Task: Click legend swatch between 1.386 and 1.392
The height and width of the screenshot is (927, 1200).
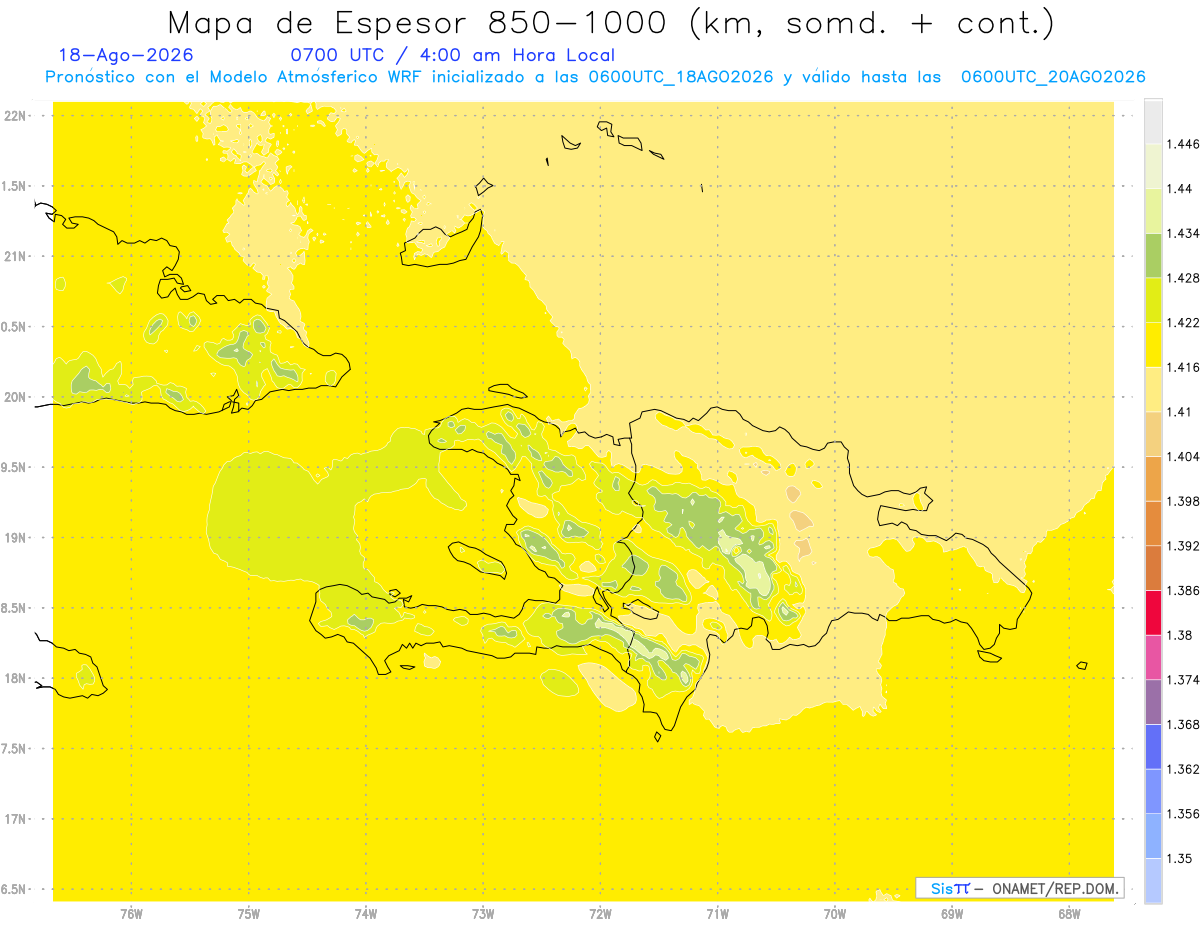Action: tap(1154, 567)
